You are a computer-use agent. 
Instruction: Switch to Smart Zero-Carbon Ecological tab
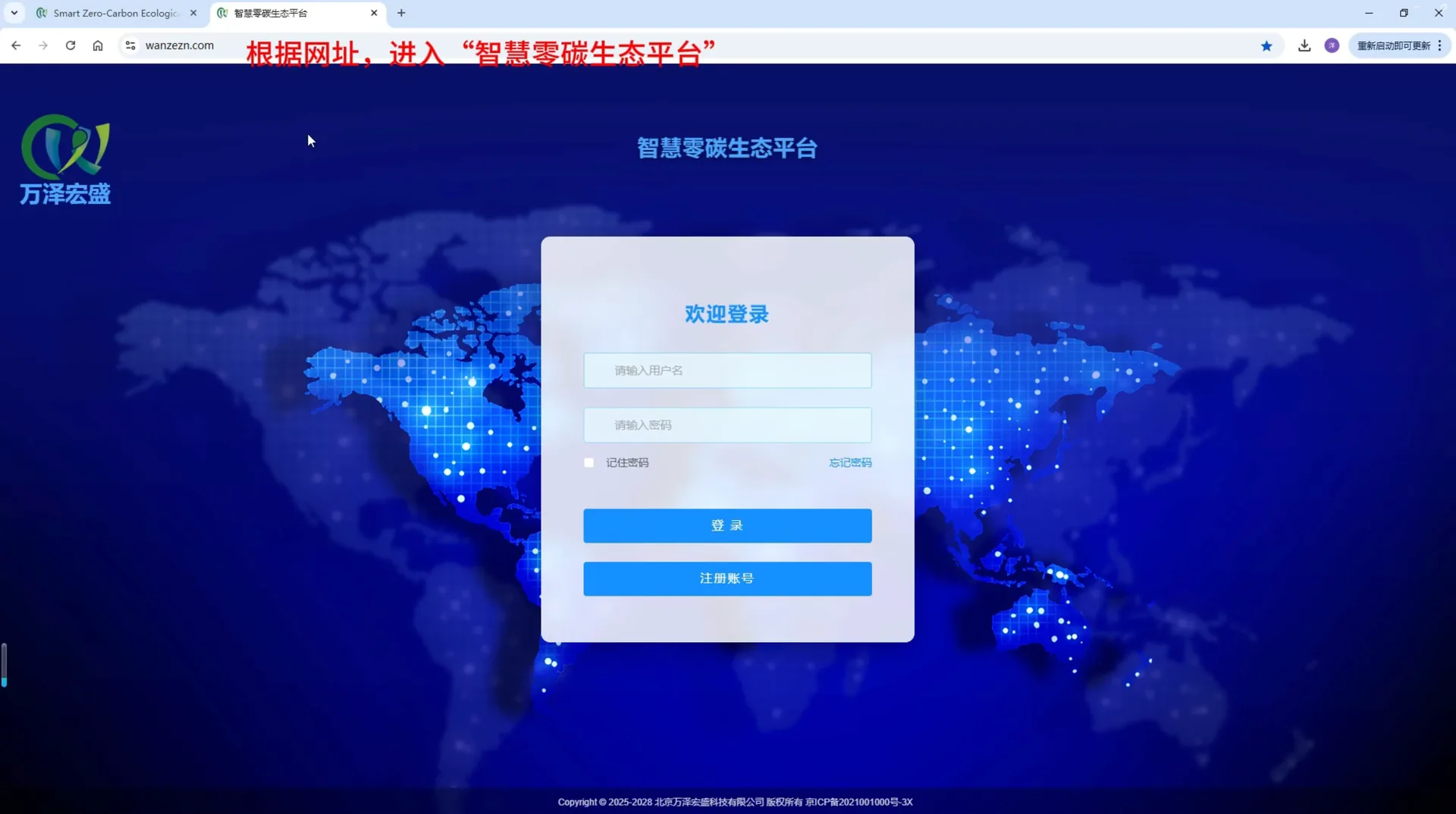coord(117,13)
